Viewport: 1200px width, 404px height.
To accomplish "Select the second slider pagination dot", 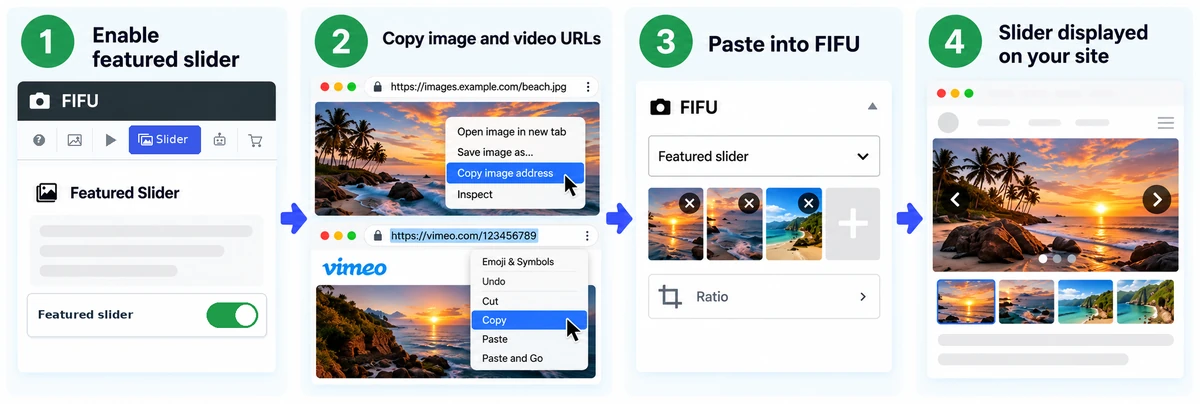I will 1057,258.
